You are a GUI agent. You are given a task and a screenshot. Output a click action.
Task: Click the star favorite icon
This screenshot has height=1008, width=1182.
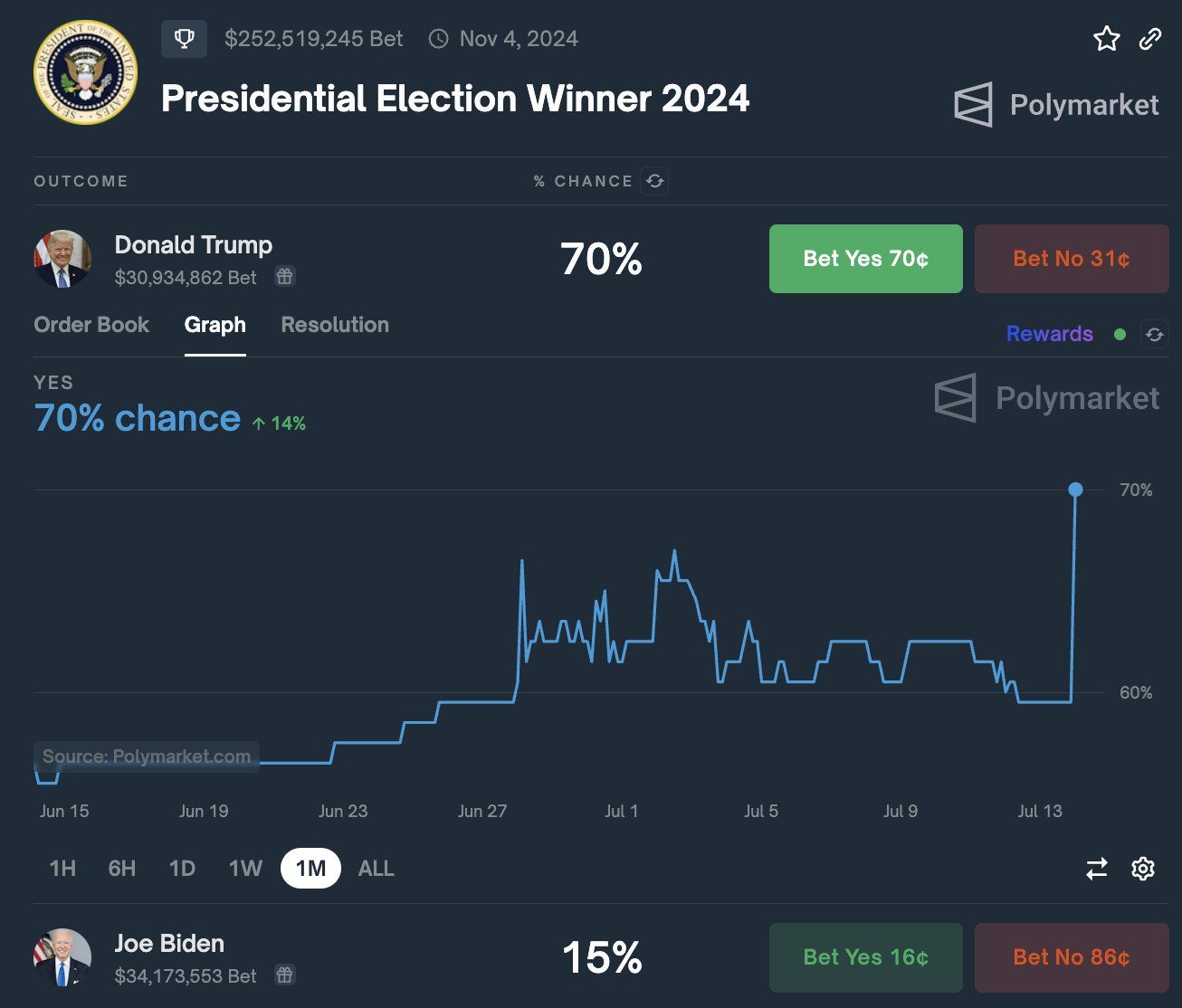click(1106, 39)
